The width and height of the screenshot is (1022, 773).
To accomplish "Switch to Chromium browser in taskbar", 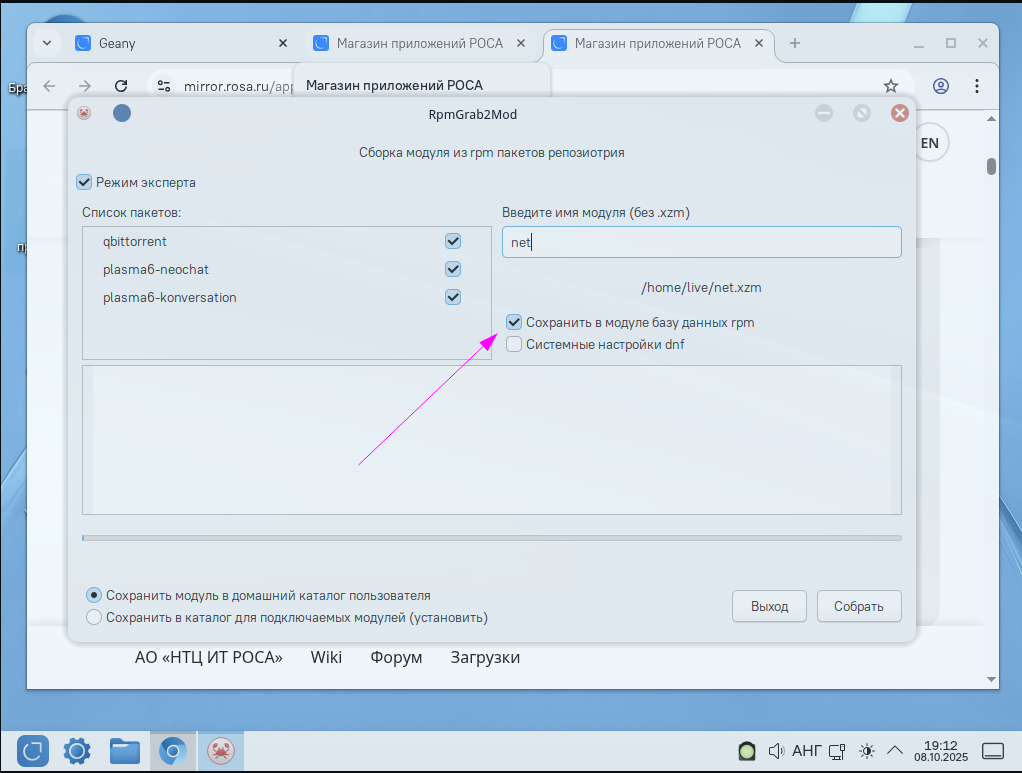I will (173, 751).
